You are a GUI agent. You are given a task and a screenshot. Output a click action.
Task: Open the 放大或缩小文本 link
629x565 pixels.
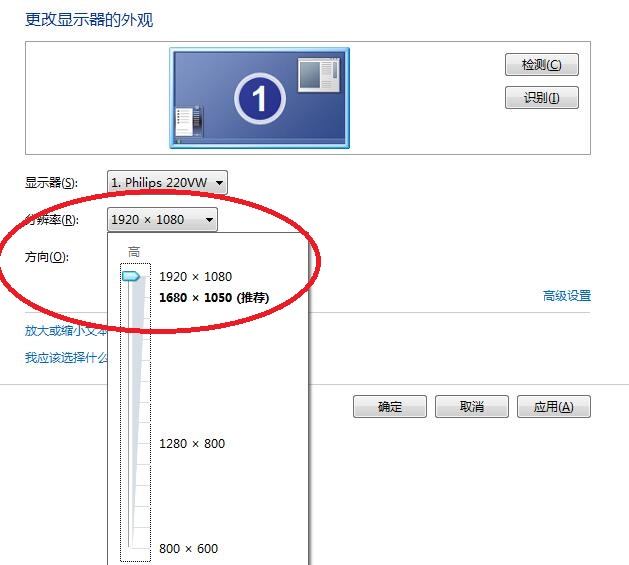(x=65, y=331)
